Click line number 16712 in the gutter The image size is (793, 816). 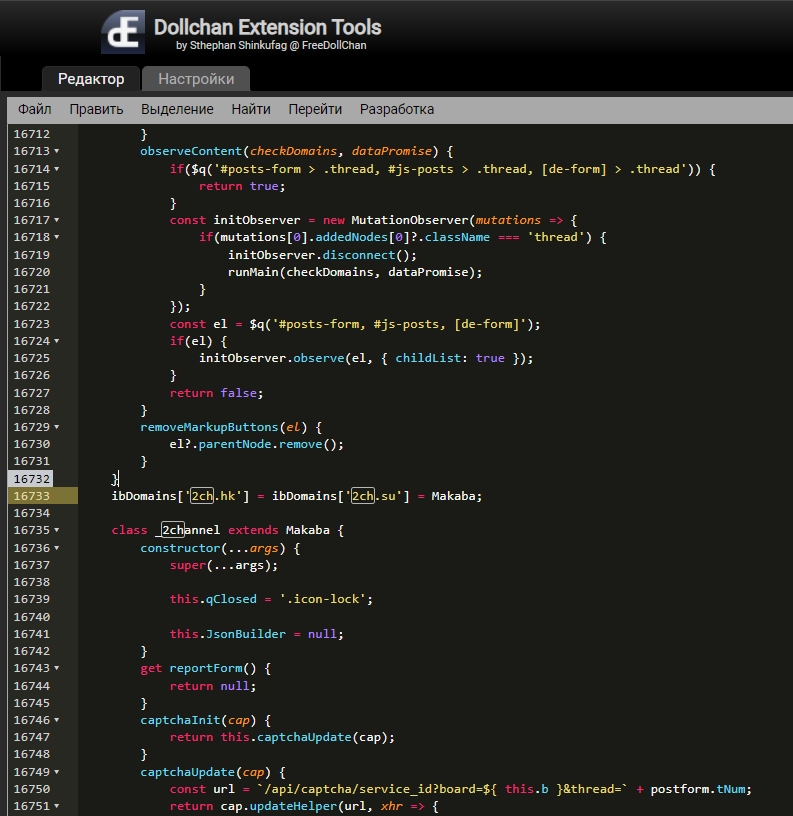[32, 134]
